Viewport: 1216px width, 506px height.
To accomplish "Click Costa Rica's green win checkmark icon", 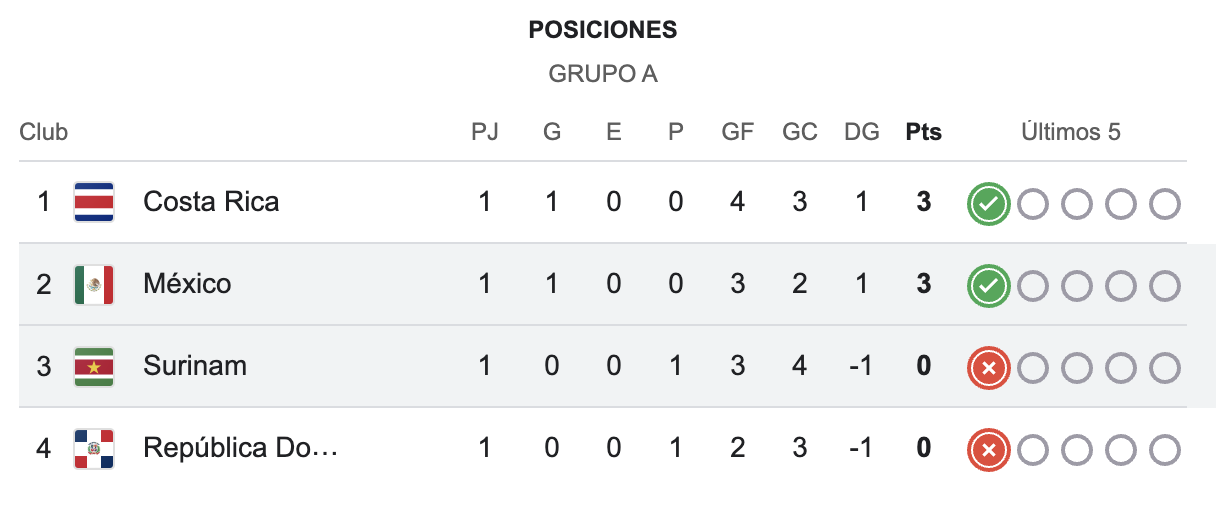I will pyautogui.click(x=988, y=204).
